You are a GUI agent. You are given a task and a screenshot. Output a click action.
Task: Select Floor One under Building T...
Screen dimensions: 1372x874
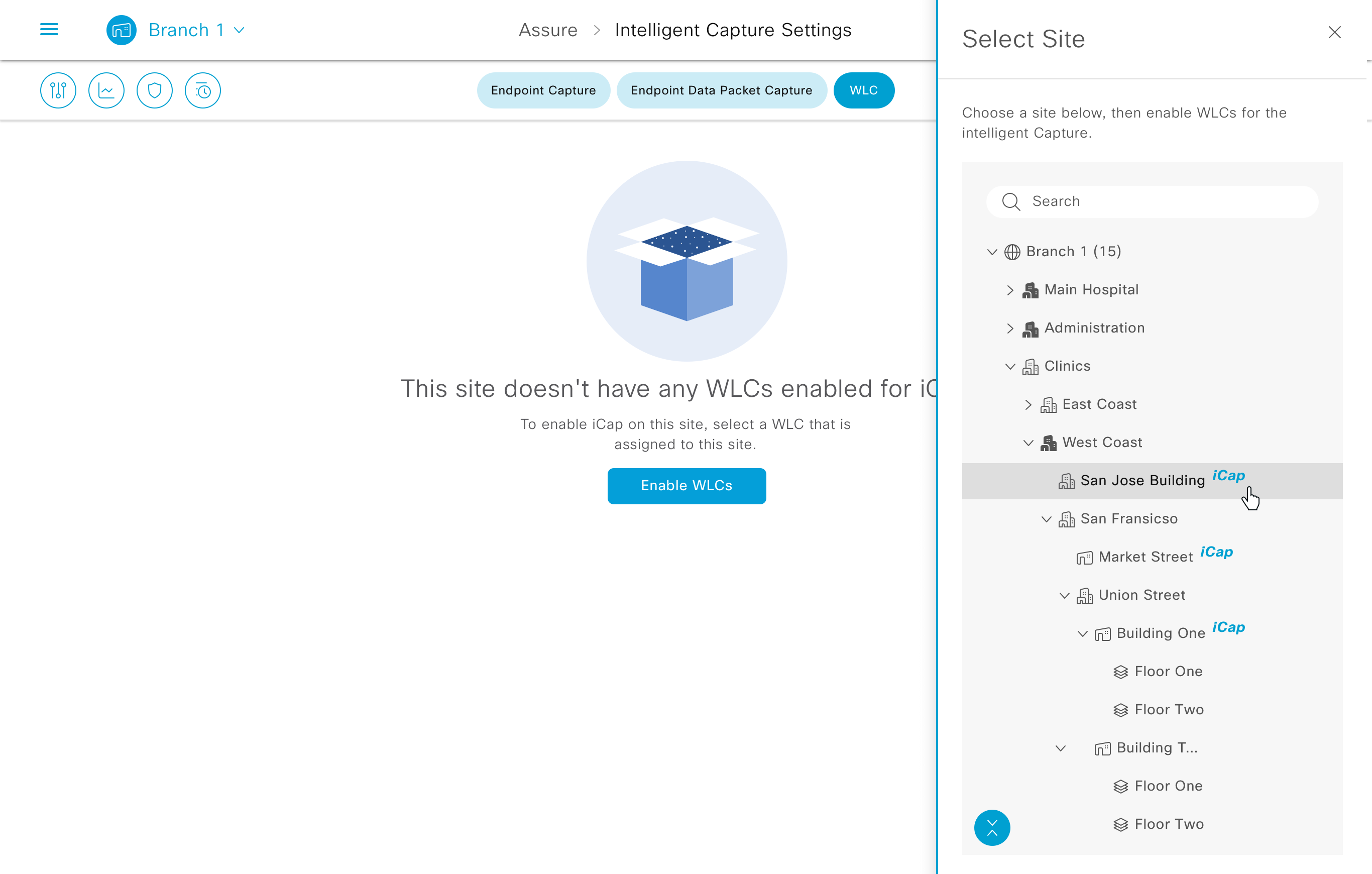coord(1168,786)
